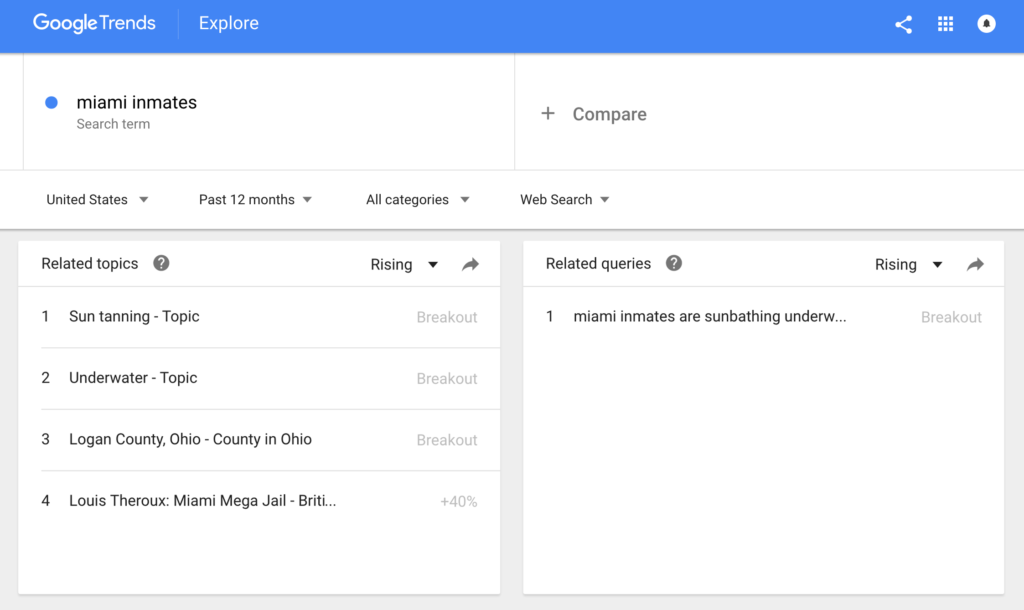
Task: Open the All categories dropdown
Action: coord(417,200)
